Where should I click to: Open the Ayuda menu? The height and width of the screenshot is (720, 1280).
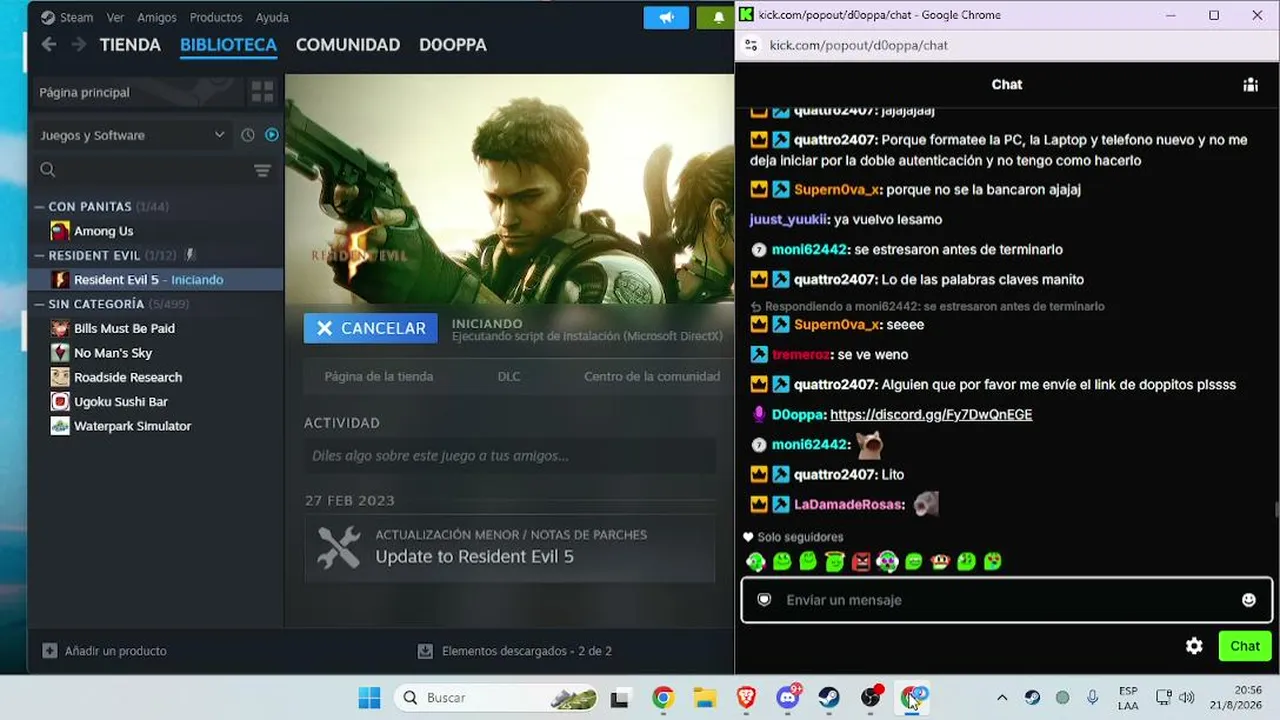click(x=272, y=17)
